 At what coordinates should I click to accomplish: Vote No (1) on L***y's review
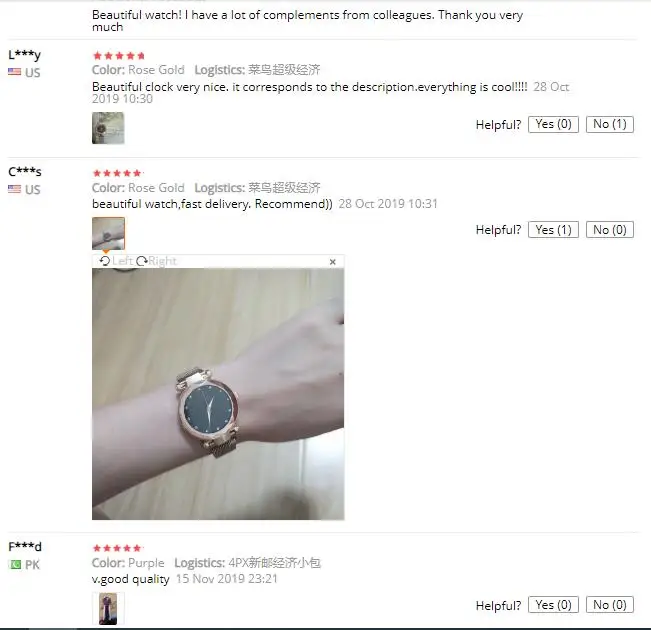click(610, 124)
